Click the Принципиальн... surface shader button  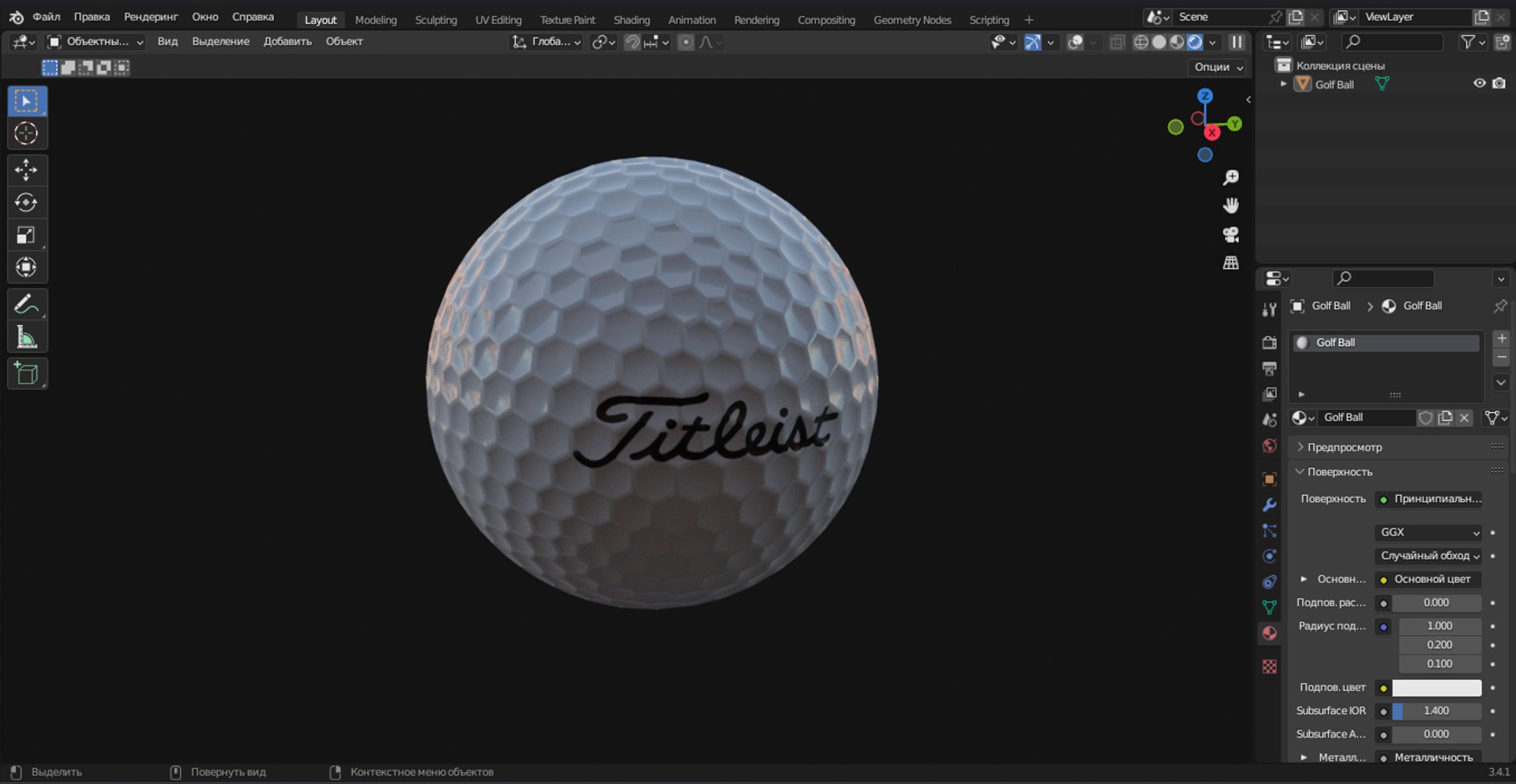[x=1428, y=499]
